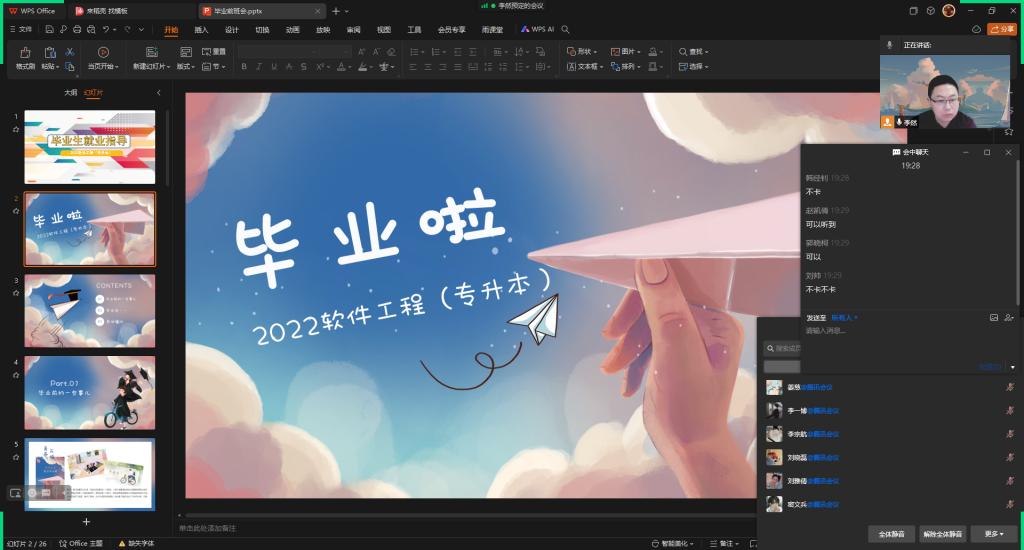Expand the quick access toolbar customize arrow
Viewport: 1024px width, 550px height.
141,29
